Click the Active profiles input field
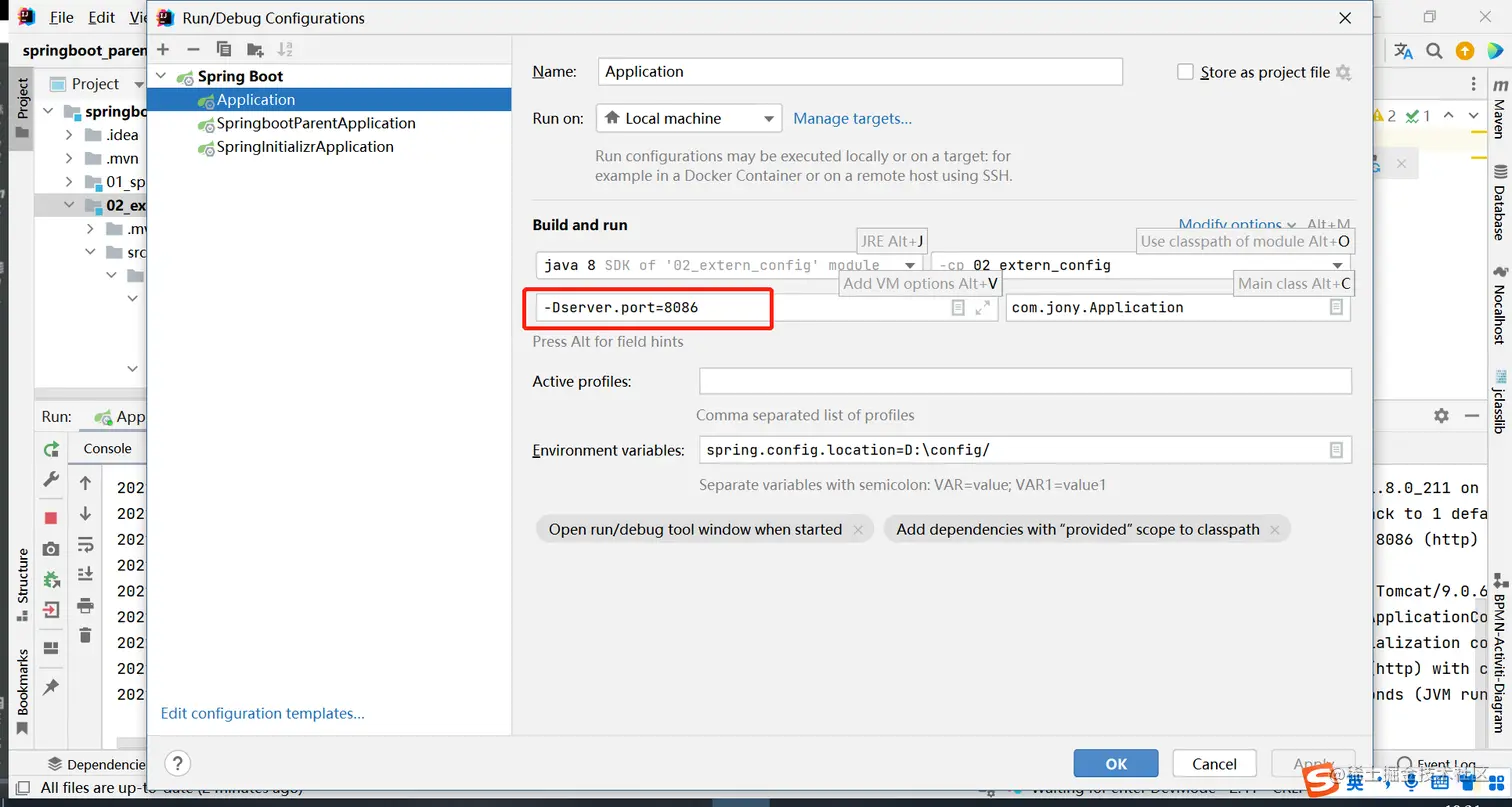This screenshot has width=1512, height=807. pyautogui.click(x=1025, y=381)
